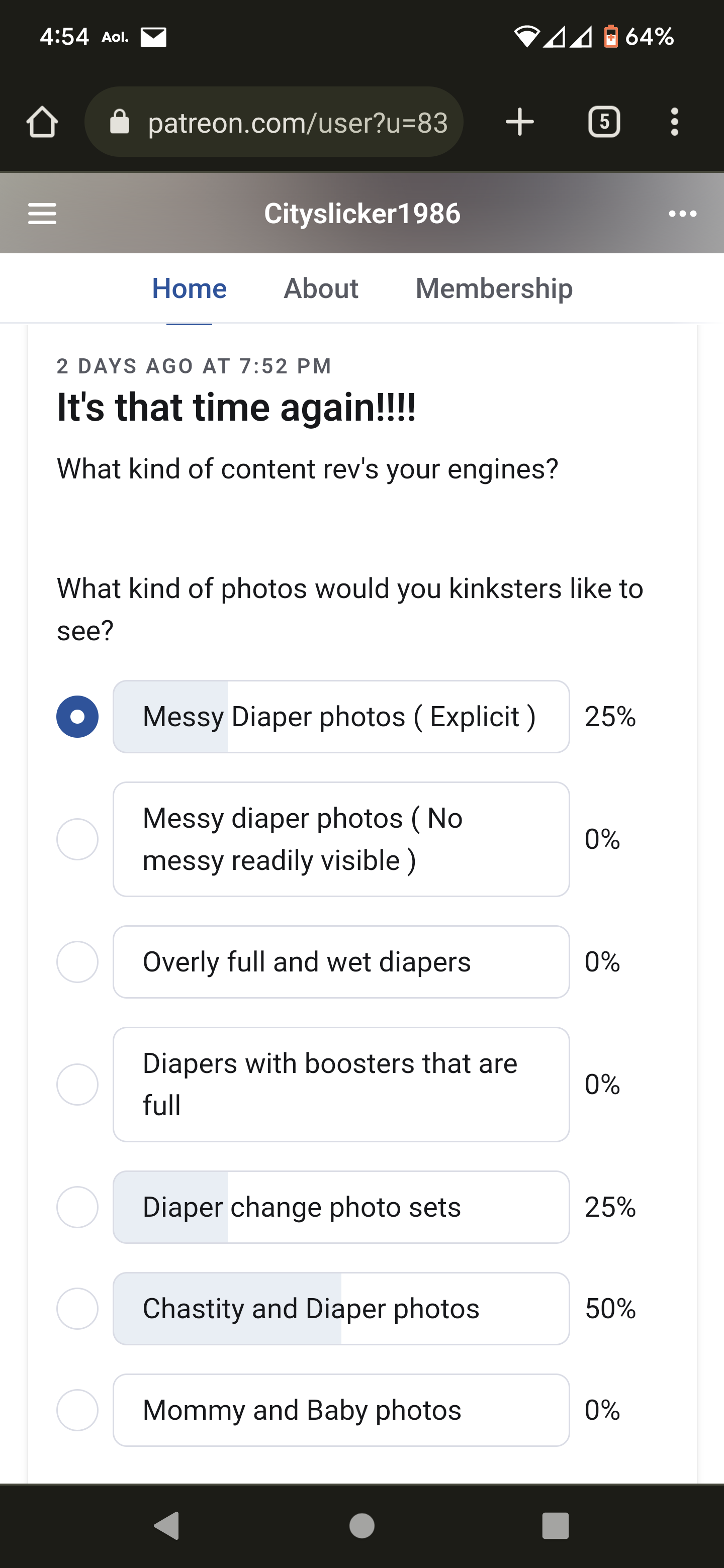This screenshot has height=1568, width=724.
Task: Open the creator page ellipsis options
Action: coord(682,214)
